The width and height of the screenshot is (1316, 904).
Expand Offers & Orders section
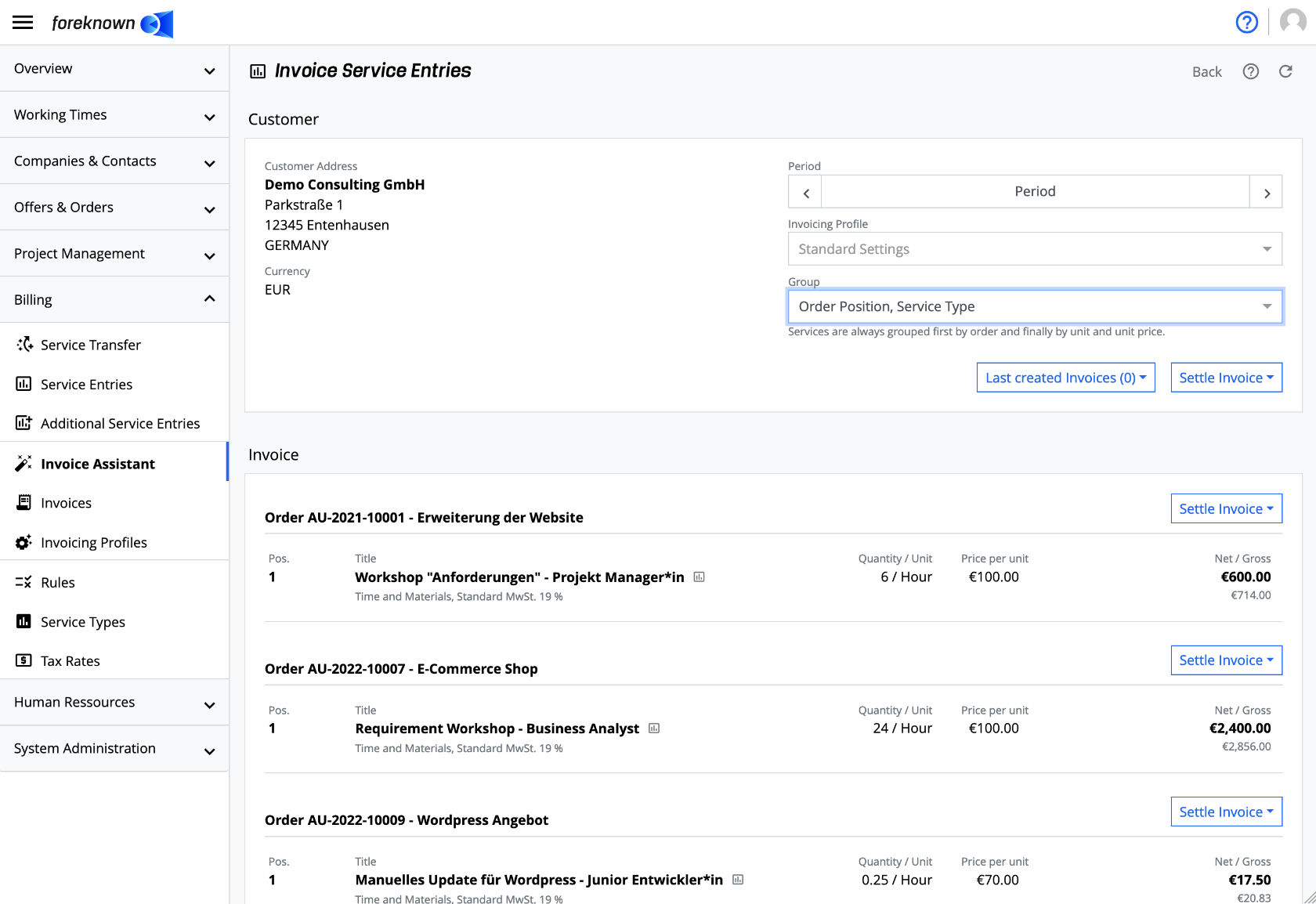click(114, 208)
